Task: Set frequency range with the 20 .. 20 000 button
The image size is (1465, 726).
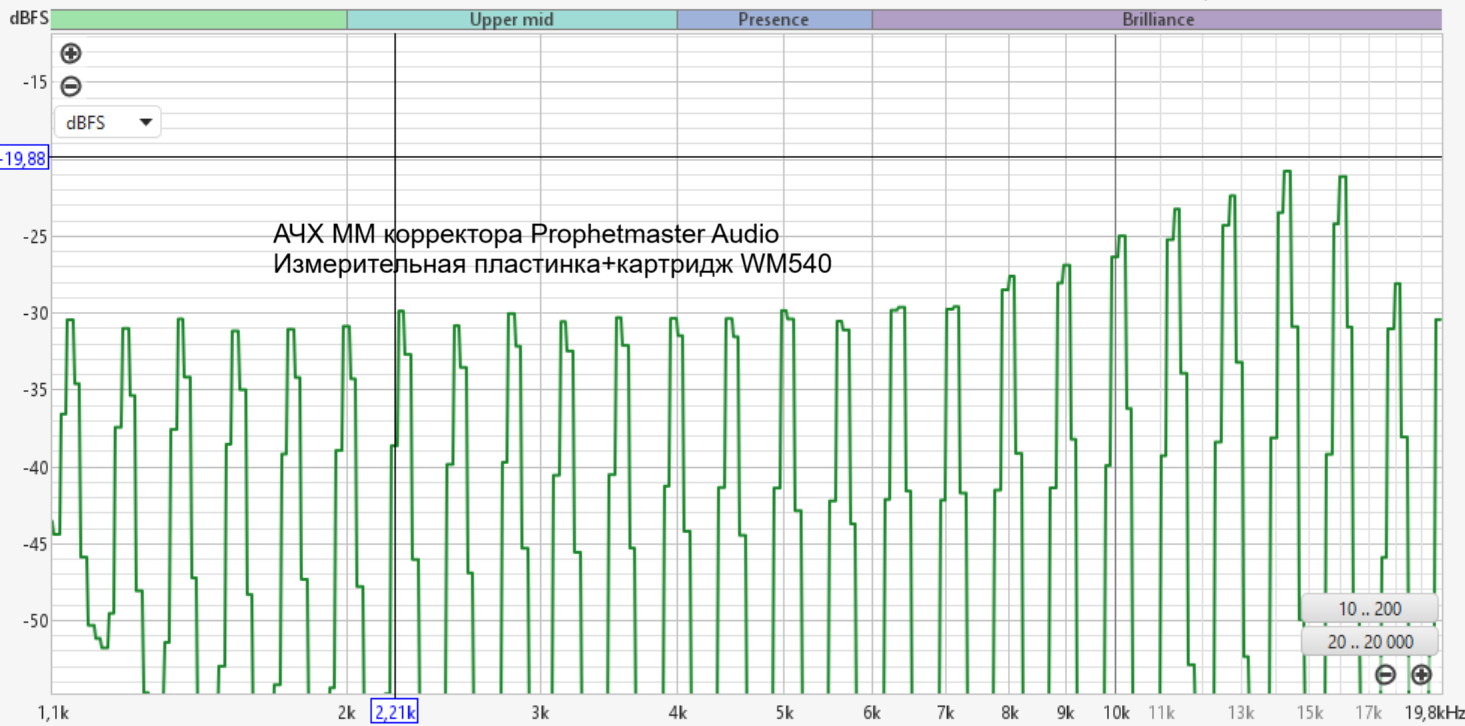Action: (x=1370, y=642)
